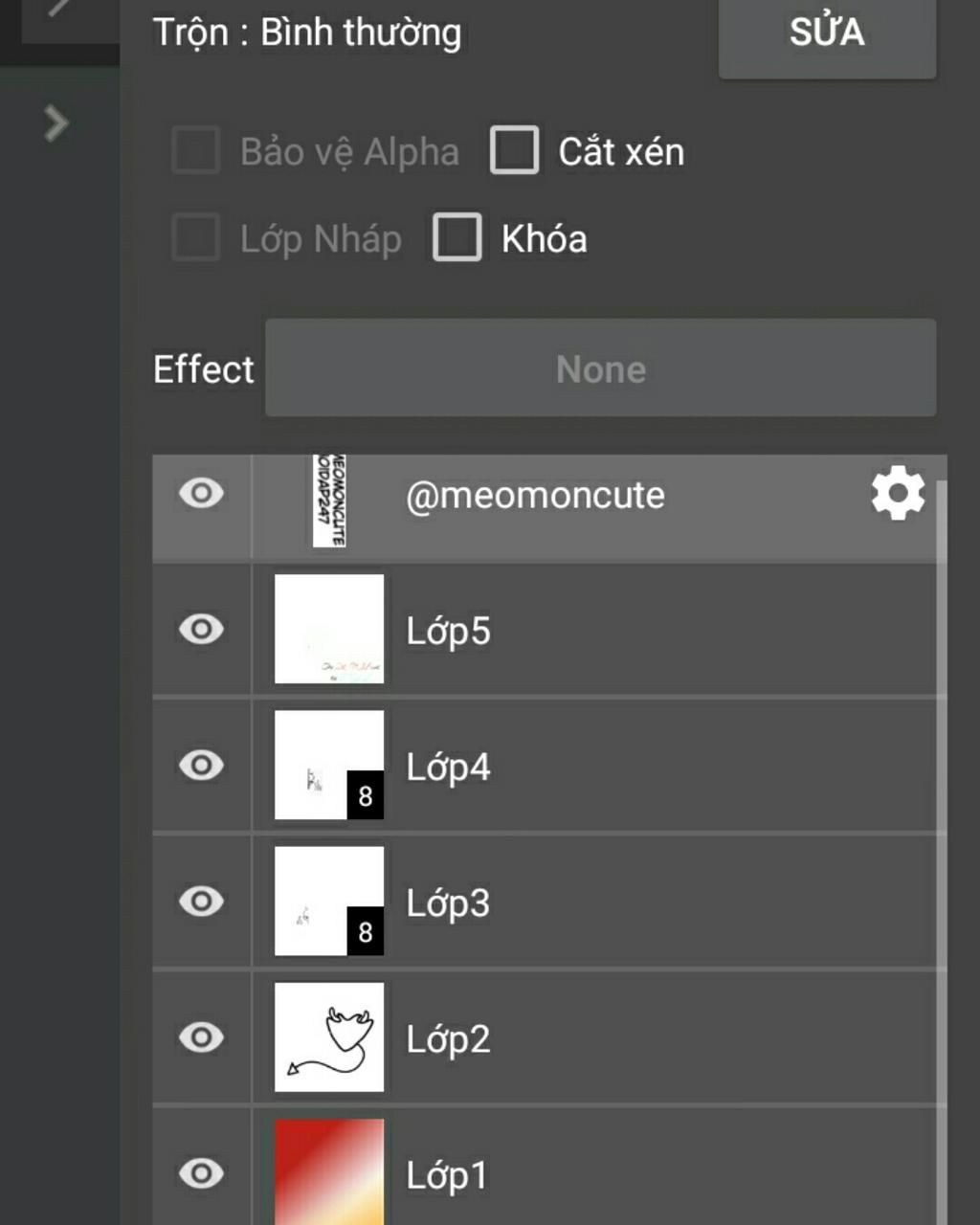Screen dimensions: 980x1225
Task: Tick the Bảo vệ Alpha checkbox
Action: (196, 151)
